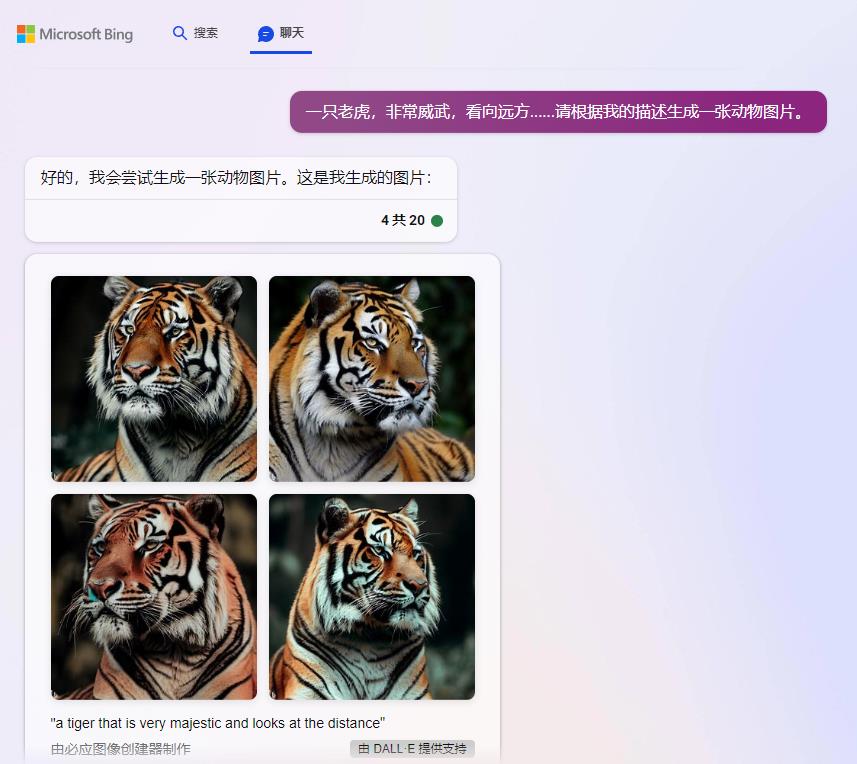Viewport: 857px width, 764px height.
Task: Click the magnifying glass search icon
Action: (180, 33)
